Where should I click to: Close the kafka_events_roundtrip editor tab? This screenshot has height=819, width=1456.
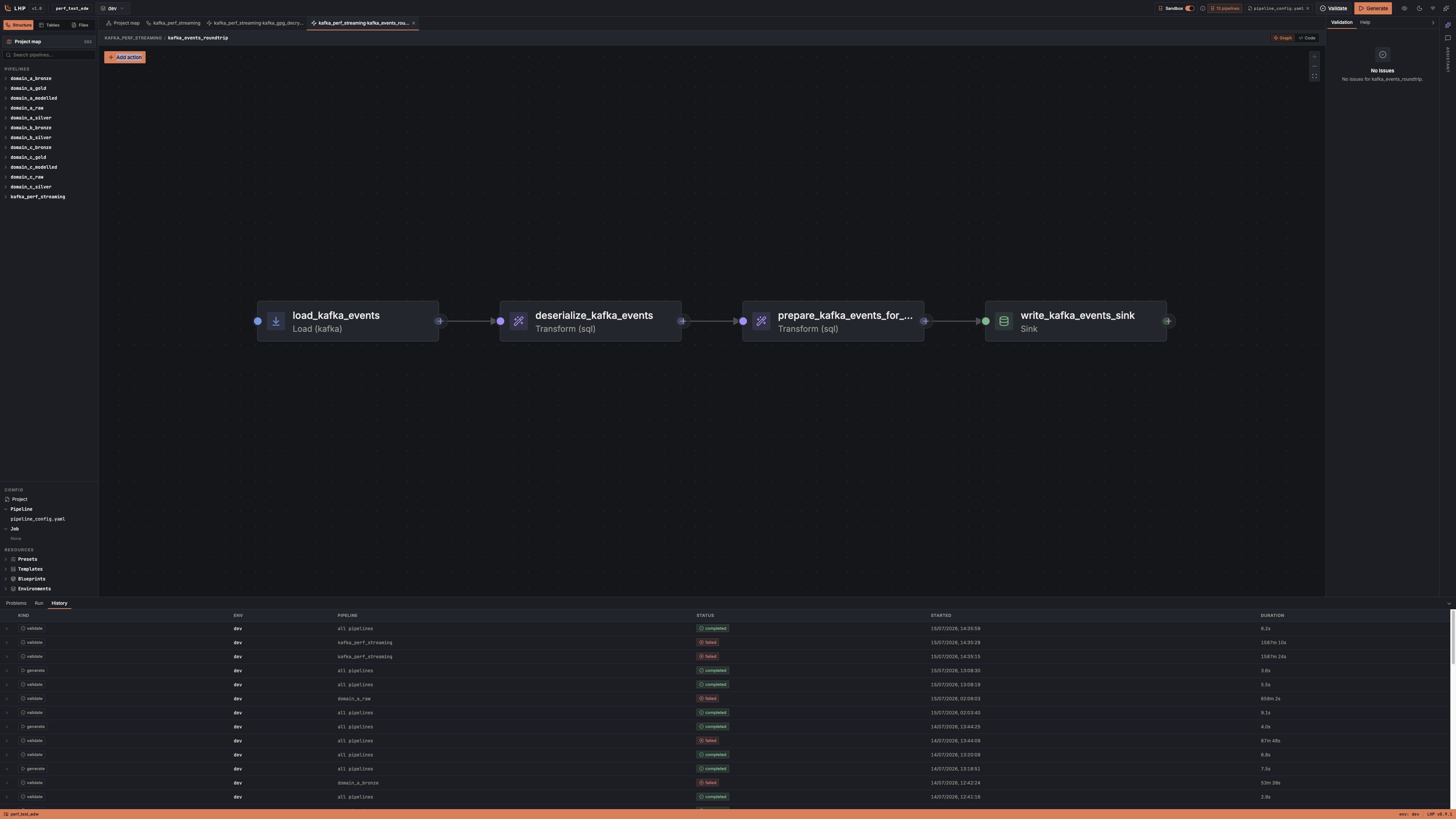[x=414, y=23]
